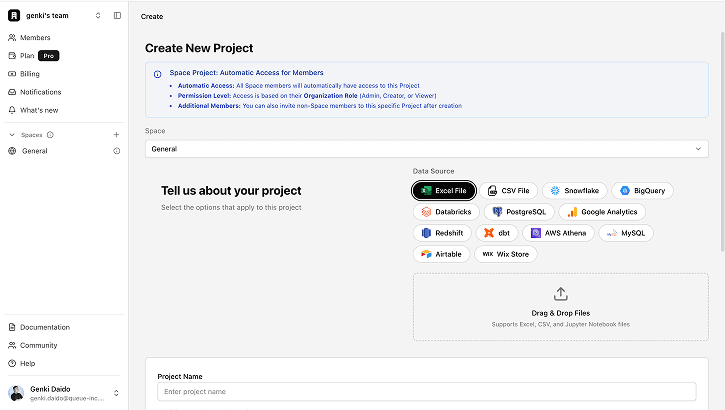This screenshot has width=725, height=410.
Task: Click the Billing card icon in sidebar
Action: pos(12,74)
